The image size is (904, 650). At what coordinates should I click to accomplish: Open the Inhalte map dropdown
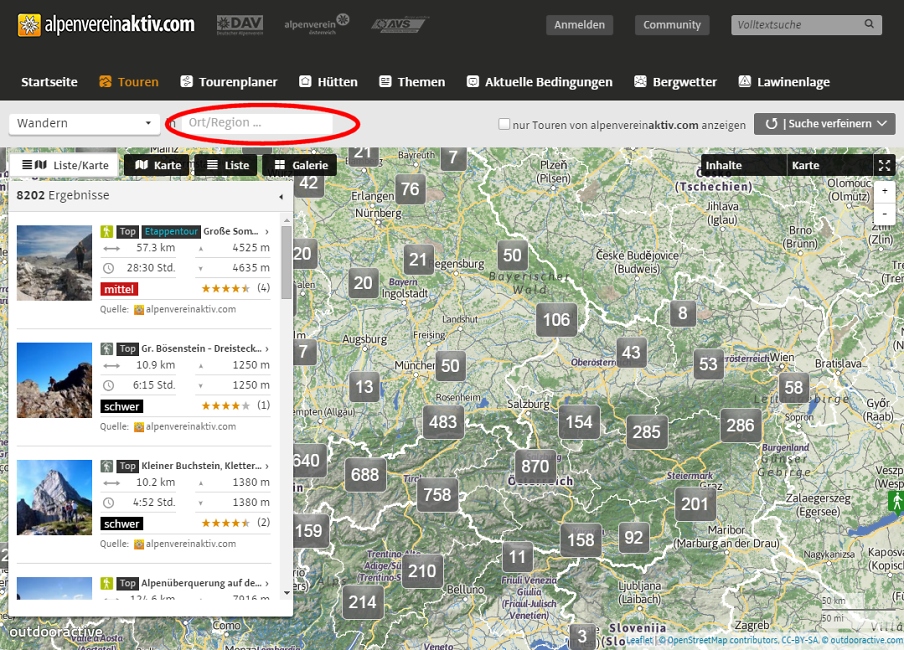click(x=743, y=166)
